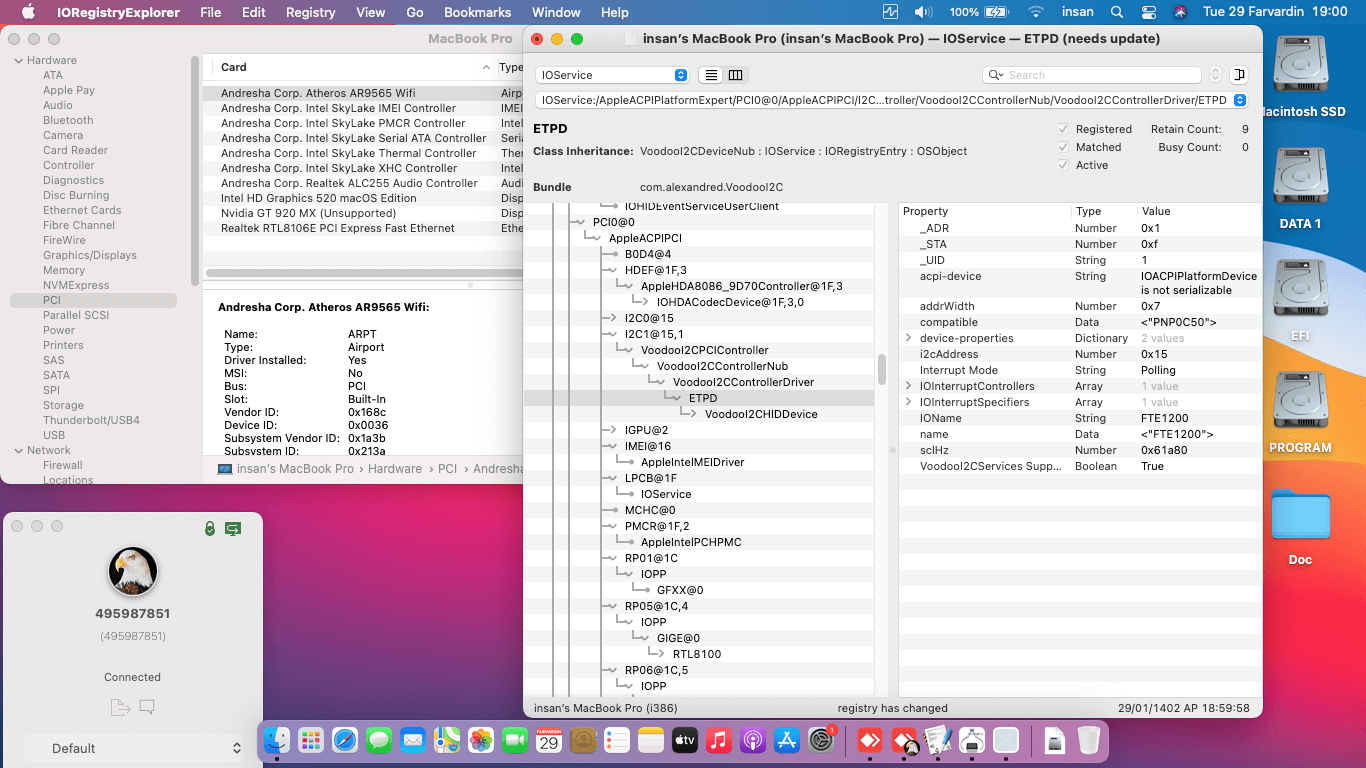Click the Search field stepper arrows
This screenshot has width=1366, height=768.
point(1215,75)
